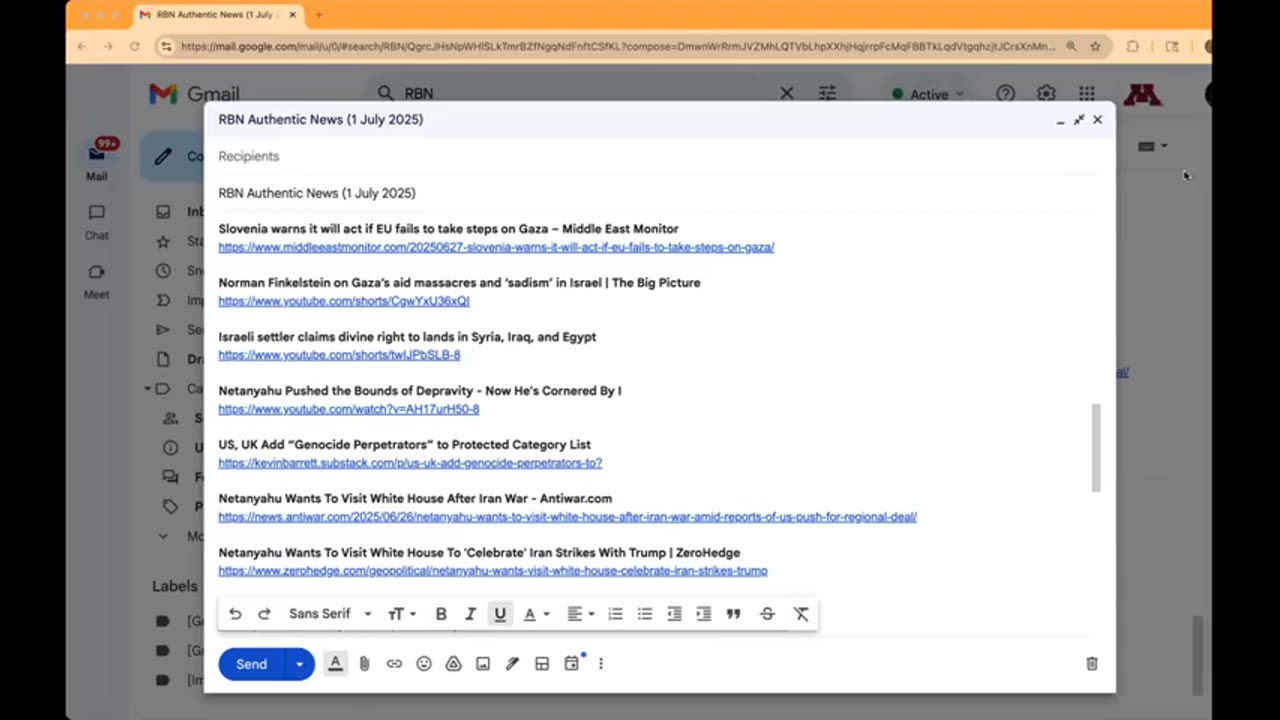Toggle the formatting options bar

click(x=335, y=663)
